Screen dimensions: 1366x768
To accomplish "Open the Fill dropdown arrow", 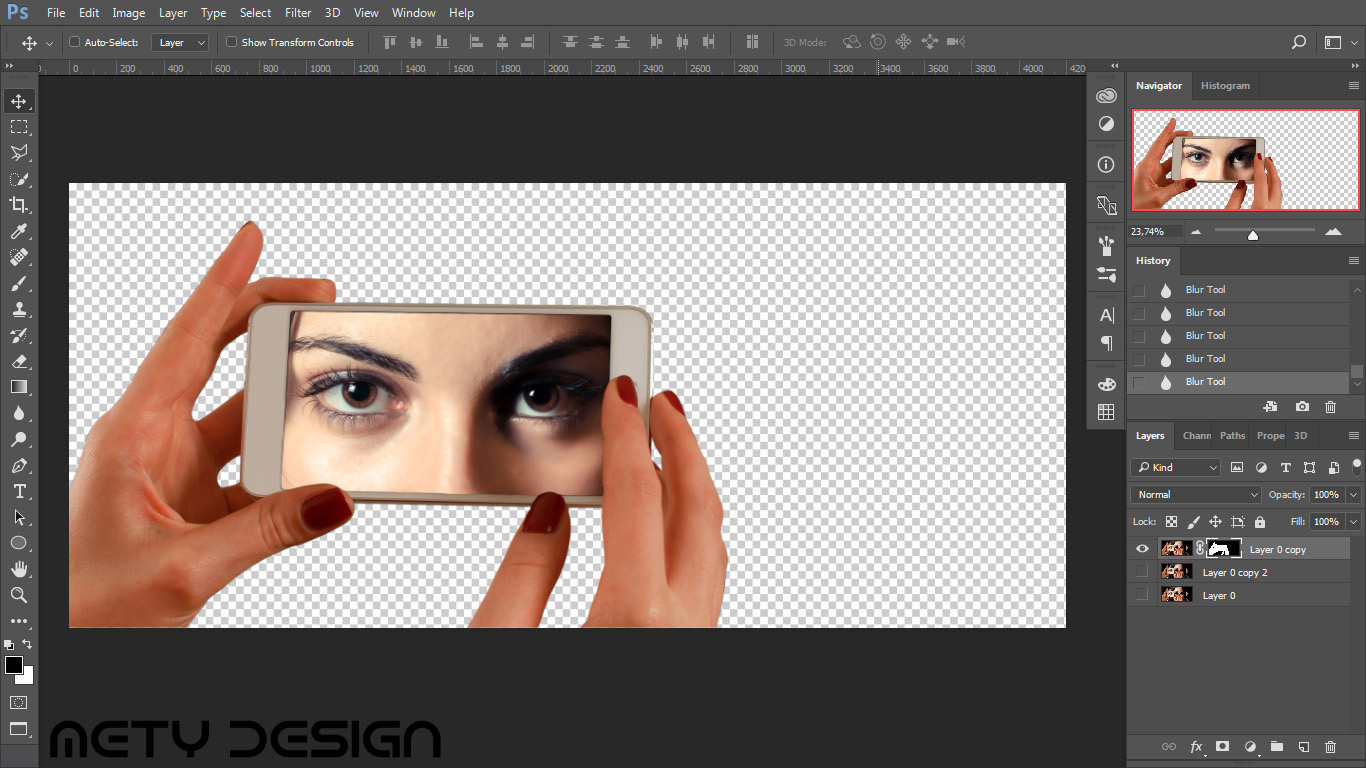I will click(x=1353, y=522).
